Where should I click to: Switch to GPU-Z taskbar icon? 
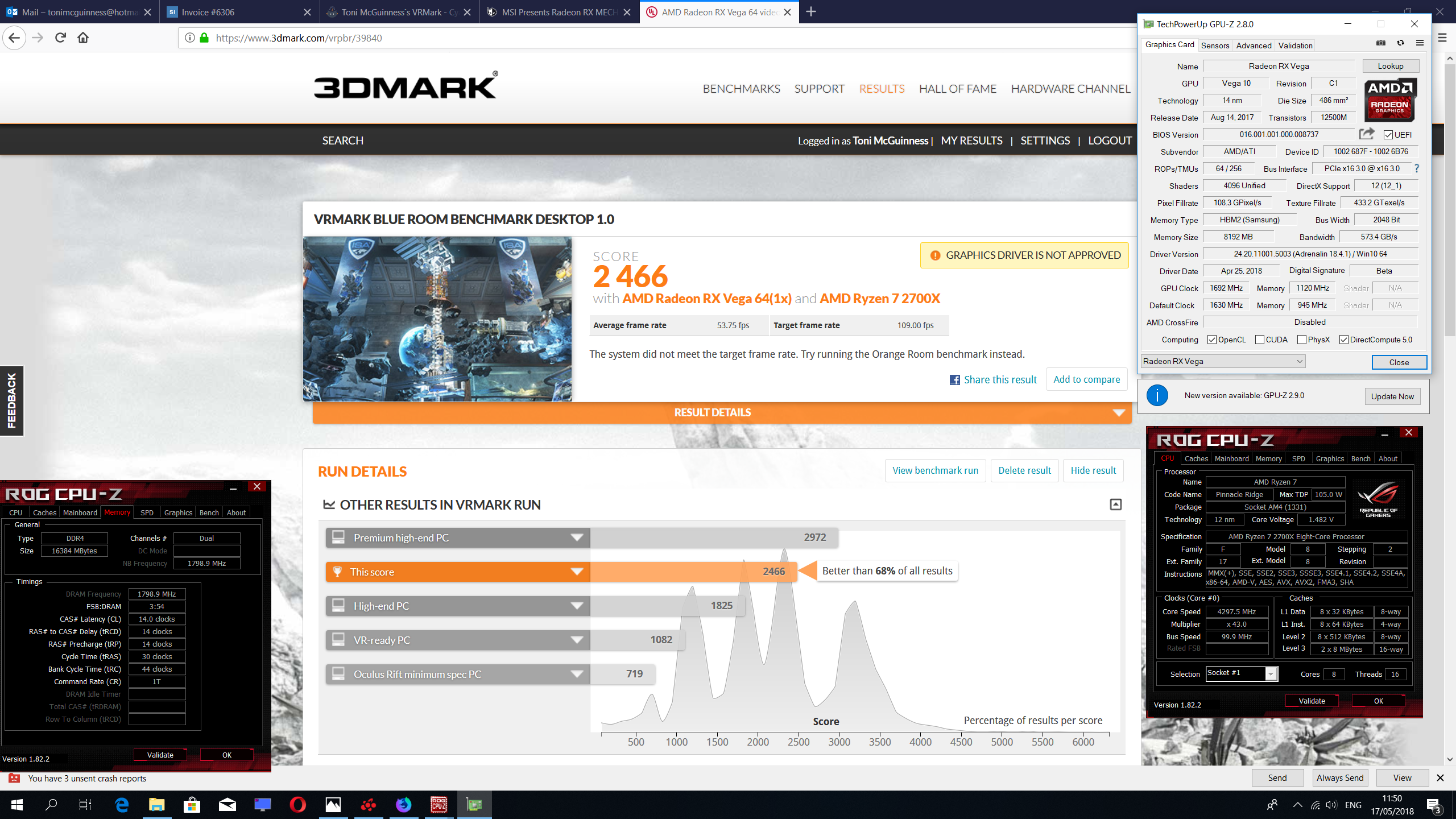(x=474, y=805)
